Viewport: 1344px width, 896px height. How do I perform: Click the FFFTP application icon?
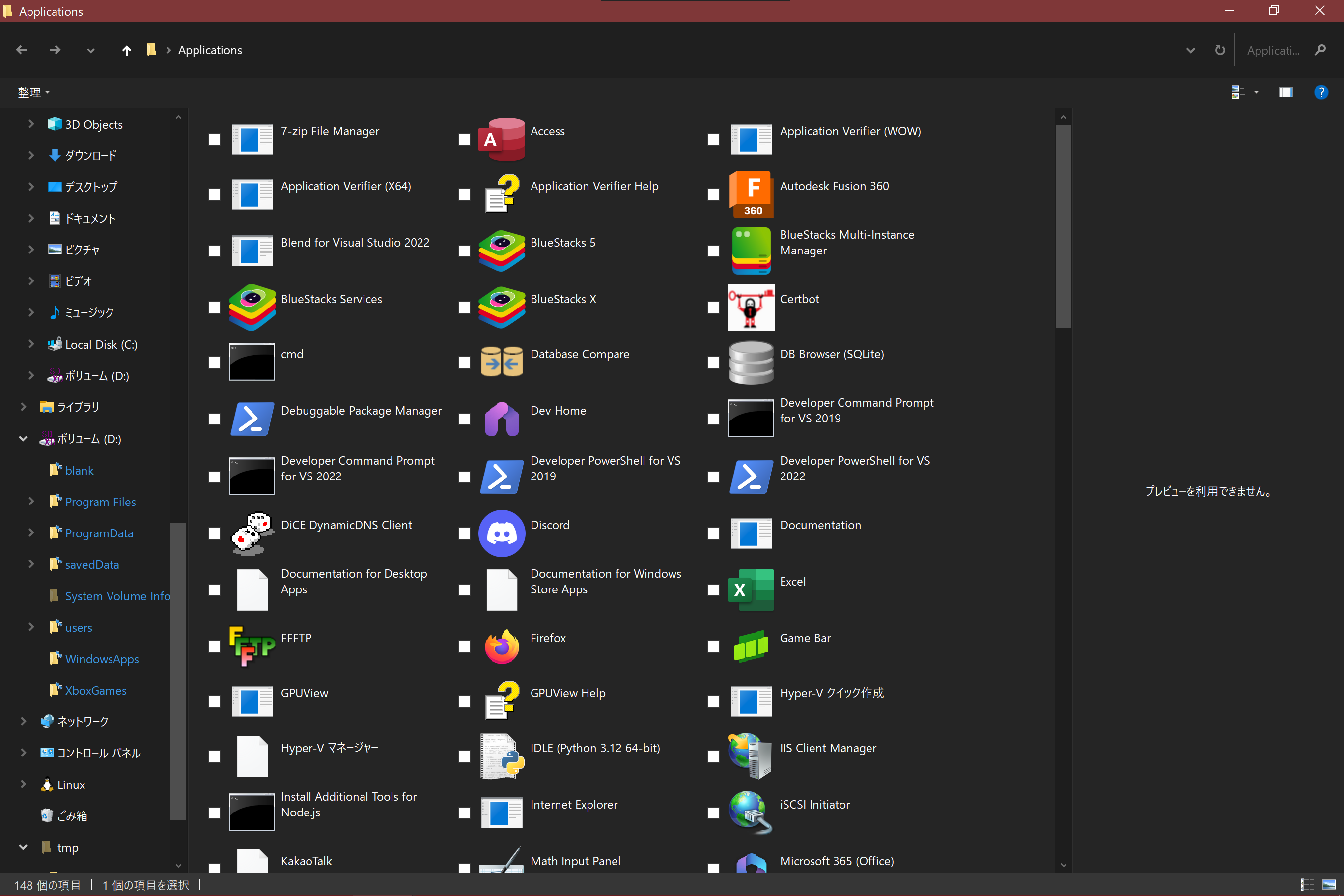click(x=252, y=645)
